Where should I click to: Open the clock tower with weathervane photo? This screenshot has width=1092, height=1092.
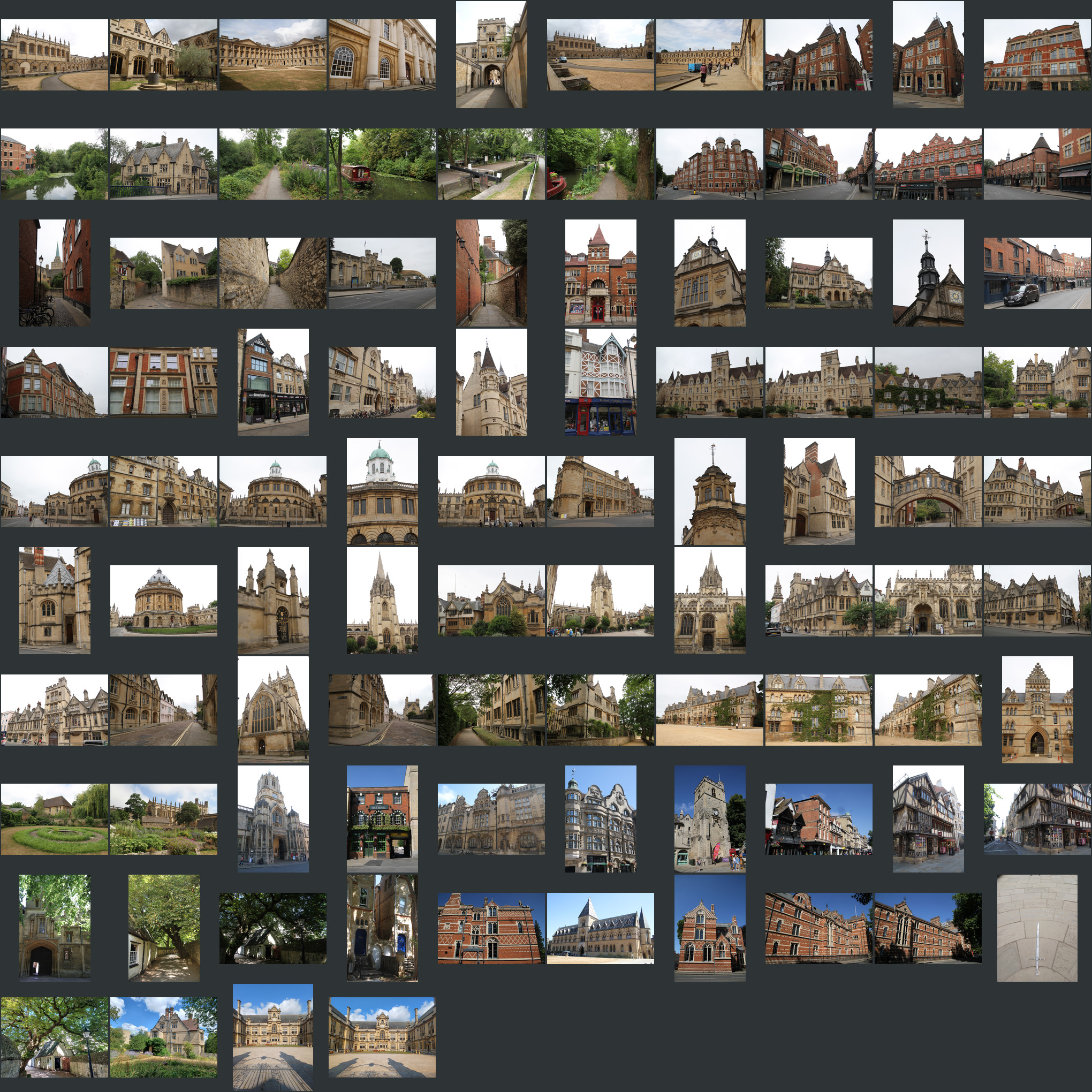click(928, 273)
